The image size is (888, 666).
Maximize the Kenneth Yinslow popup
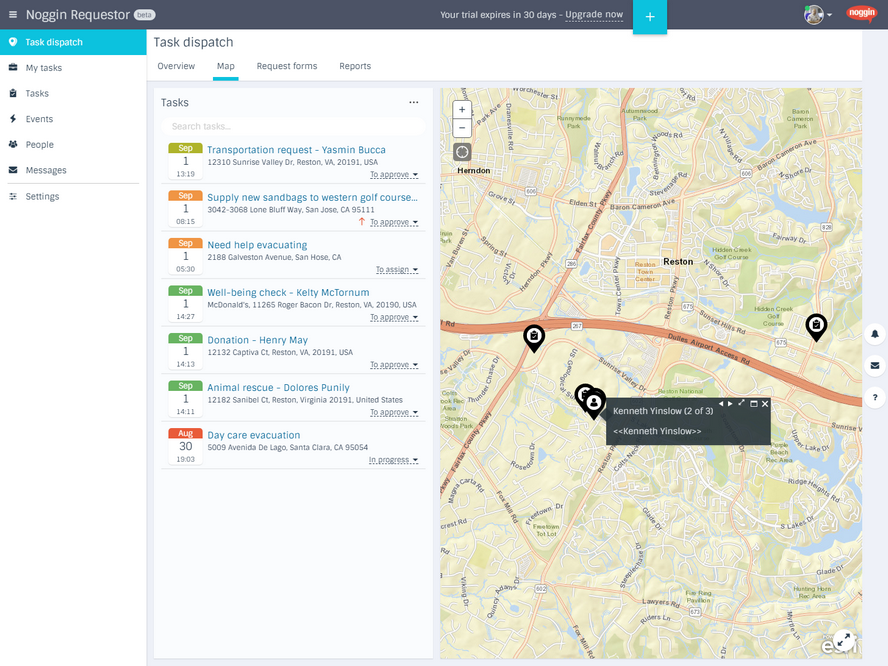point(754,404)
